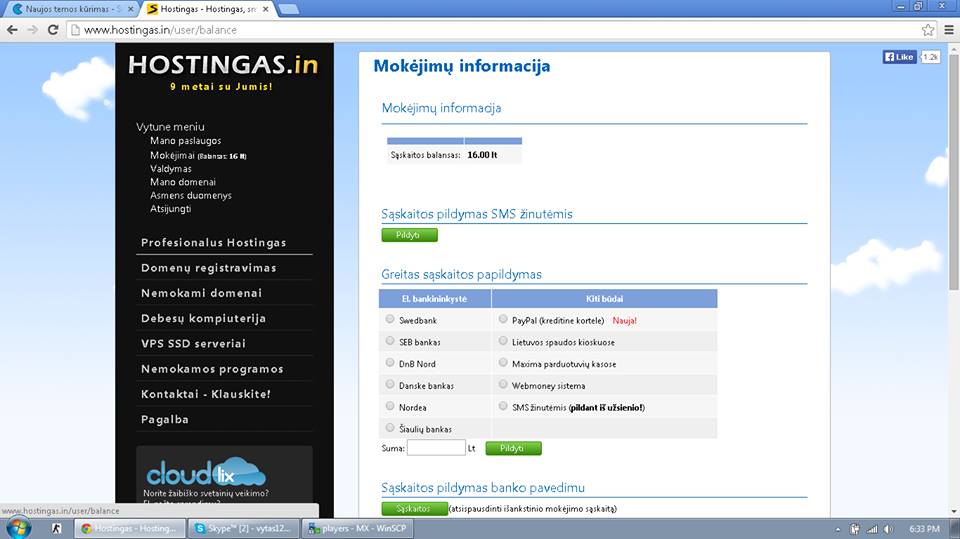Switch to the Naujos temos kūrimas tab
This screenshot has height=539, width=960.
(70, 9)
